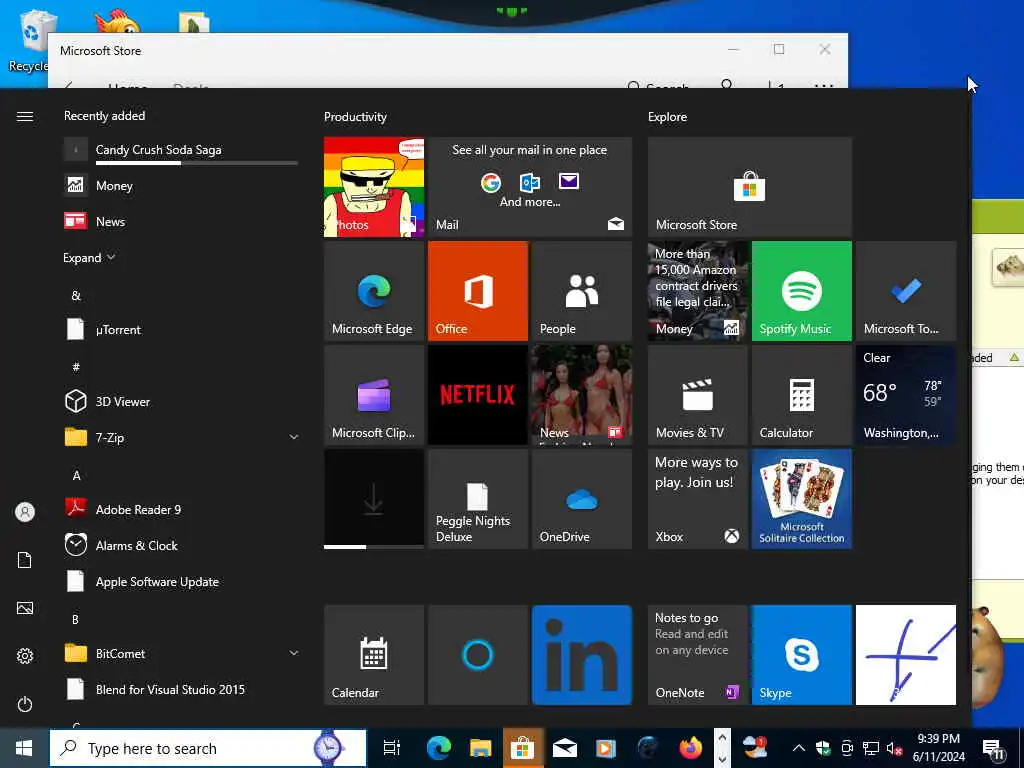Open the OneNote tile
The width and height of the screenshot is (1024, 768).
coord(697,654)
